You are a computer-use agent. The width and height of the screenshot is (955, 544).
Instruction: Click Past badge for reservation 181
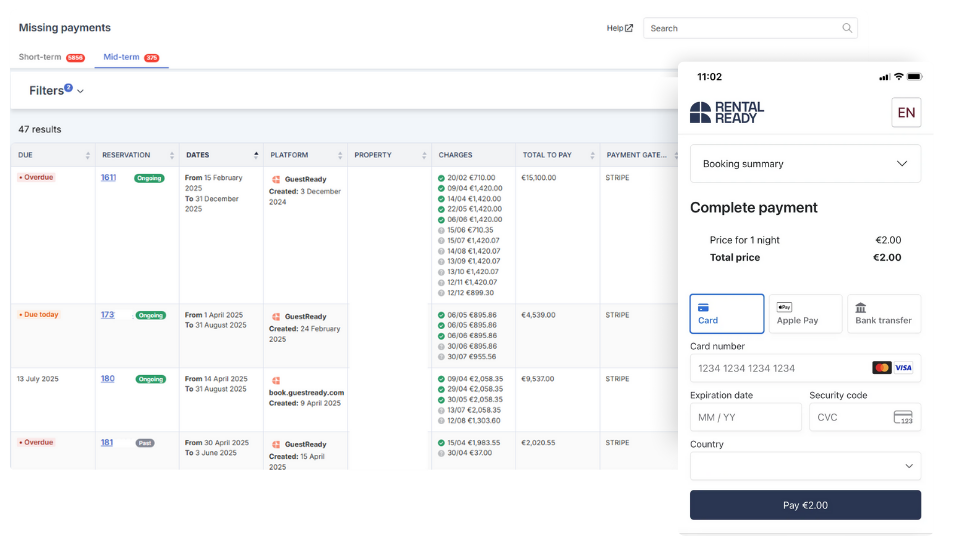pos(145,443)
